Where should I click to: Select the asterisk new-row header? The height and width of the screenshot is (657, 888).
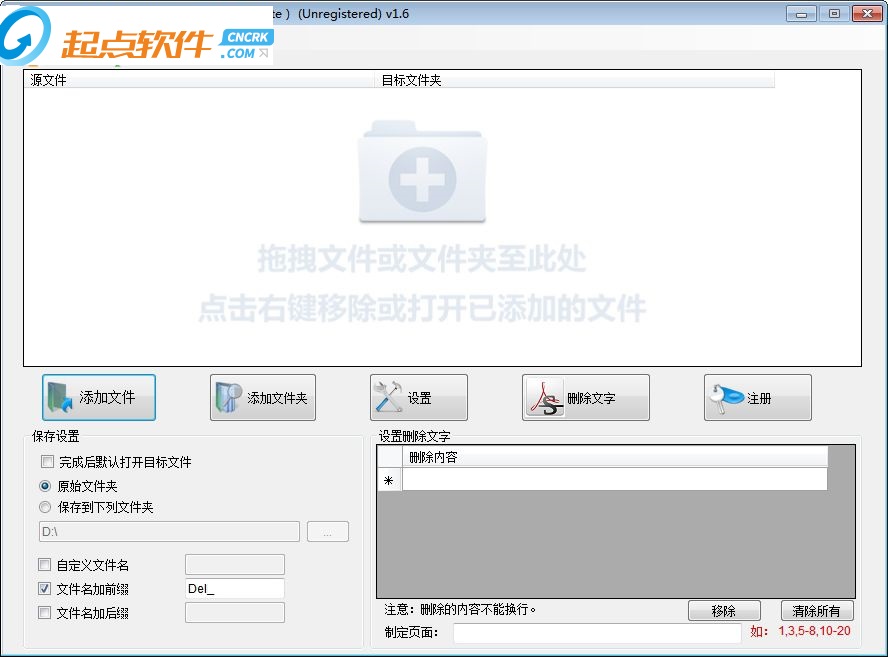389,480
